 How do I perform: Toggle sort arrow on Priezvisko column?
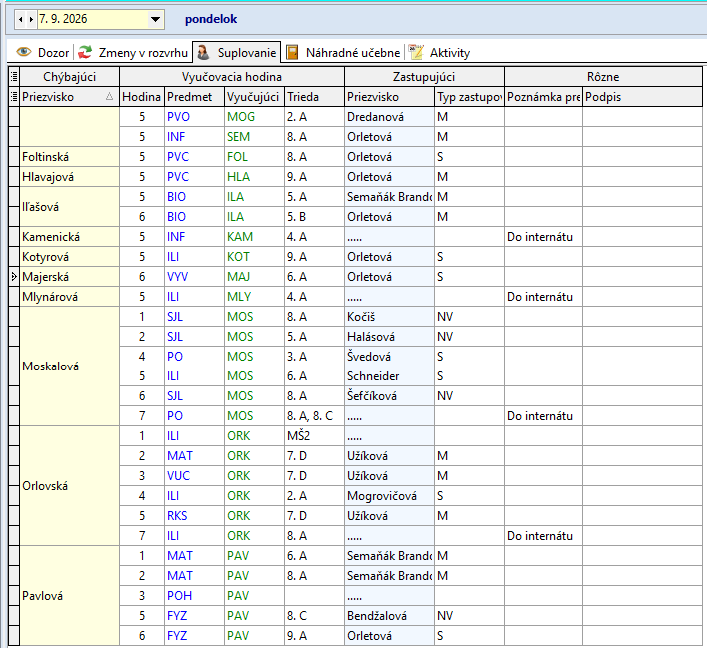click(110, 97)
